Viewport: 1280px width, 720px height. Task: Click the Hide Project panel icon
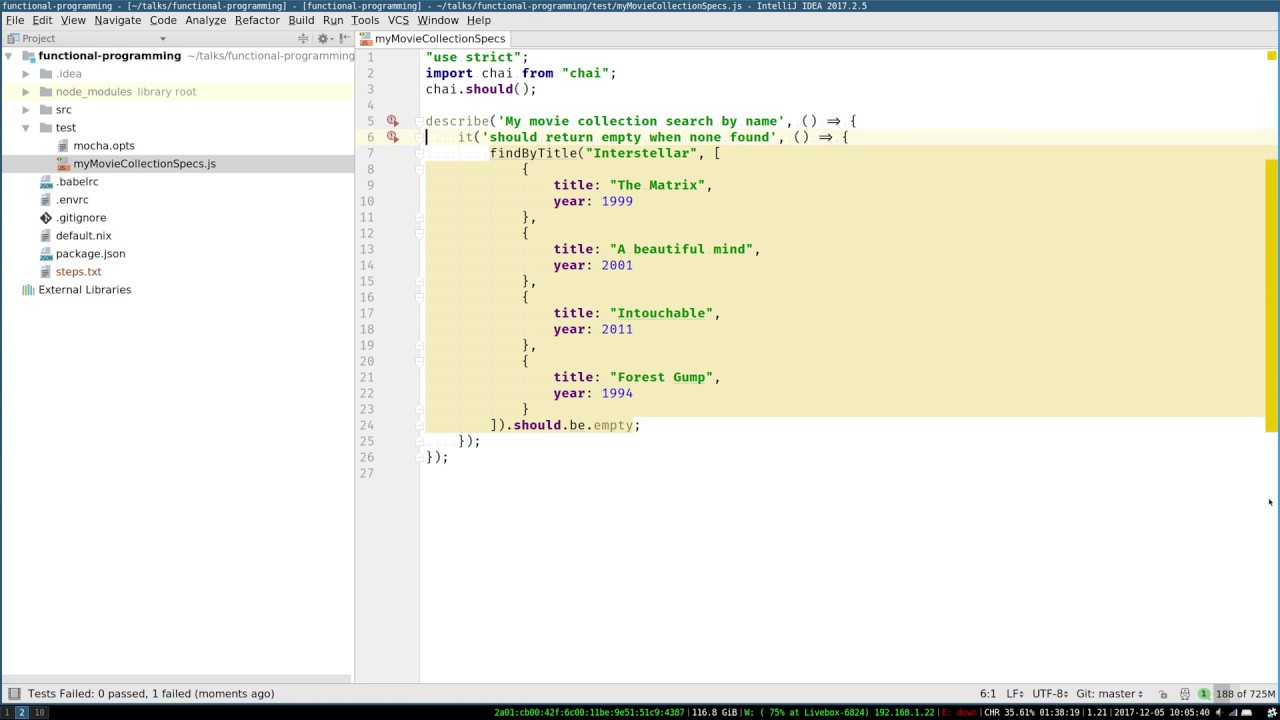tap(343, 39)
